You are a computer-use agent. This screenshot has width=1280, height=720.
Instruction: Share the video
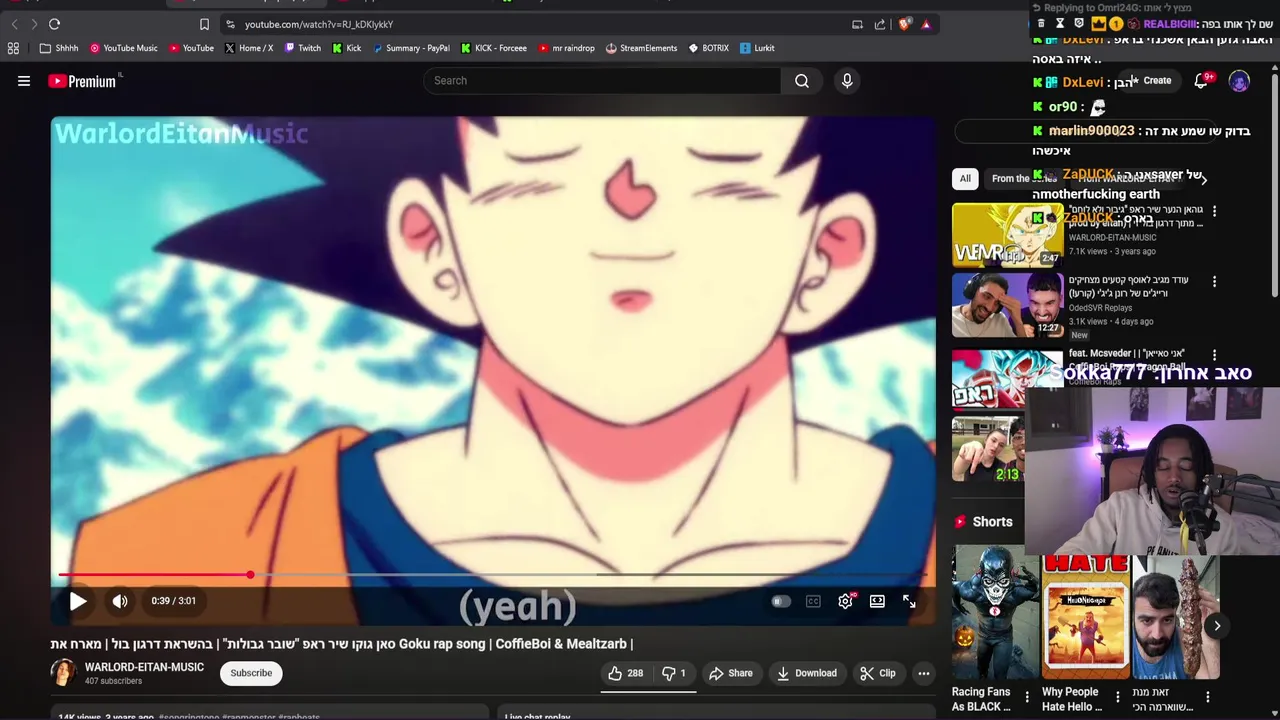click(731, 673)
